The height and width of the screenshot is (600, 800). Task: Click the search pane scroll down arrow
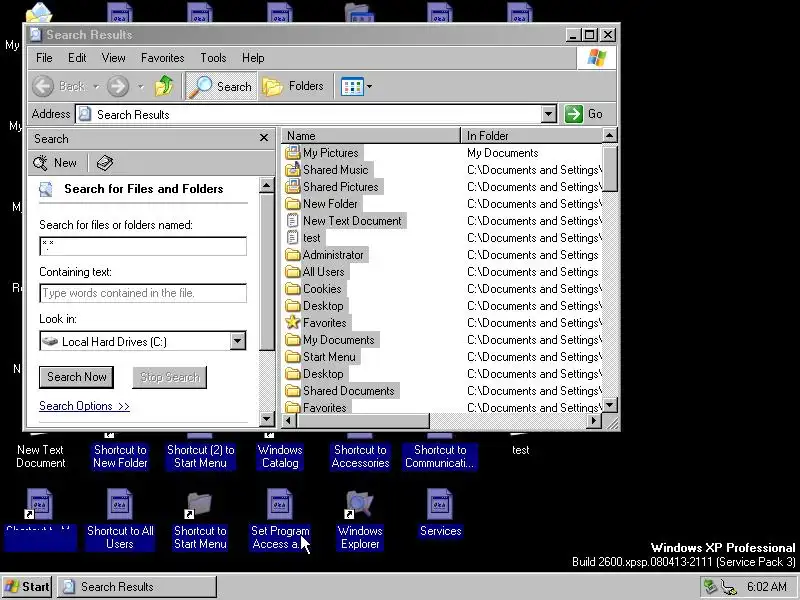tap(267, 419)
